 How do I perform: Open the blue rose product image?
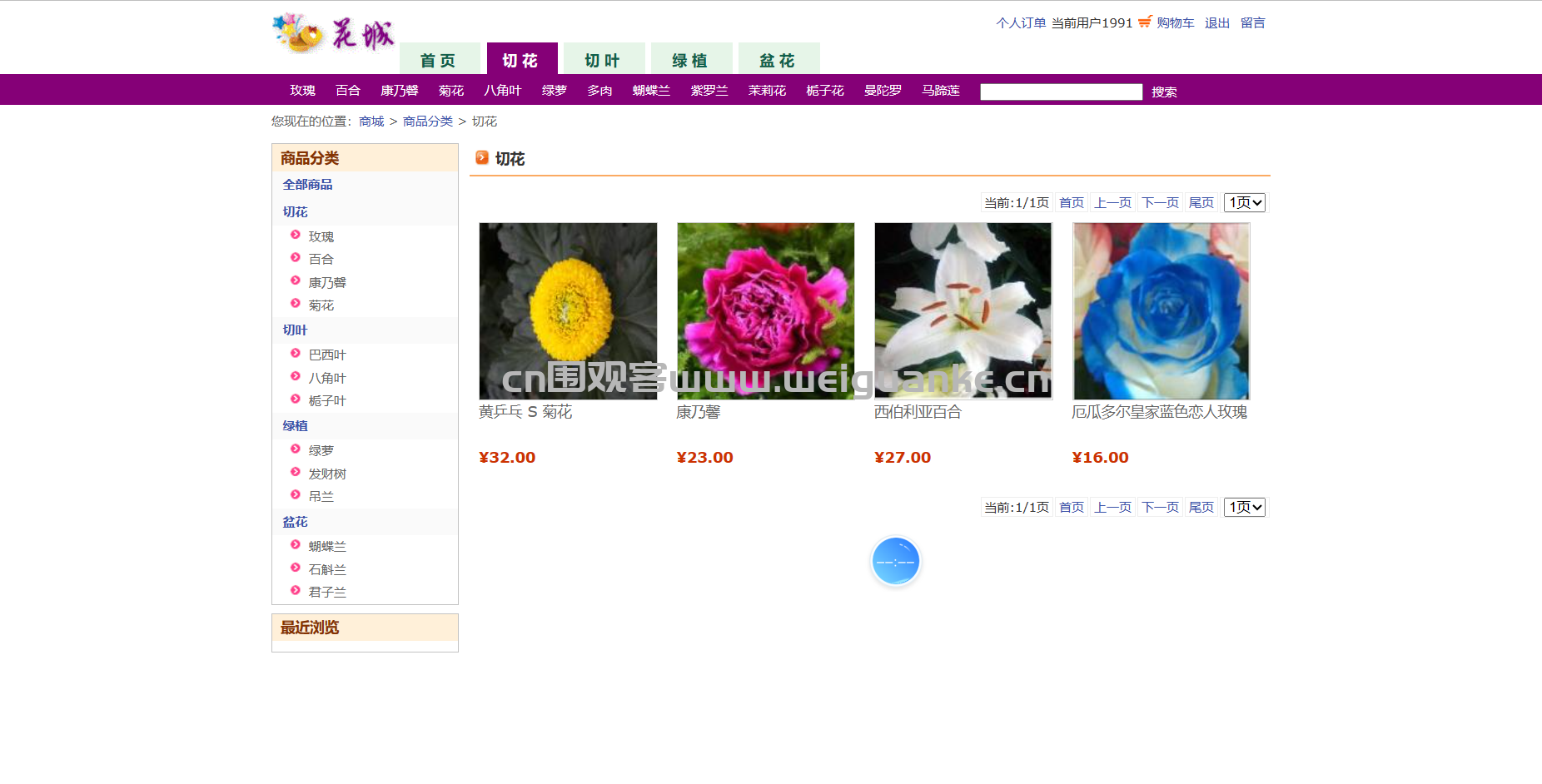(x=1161, y=310)
